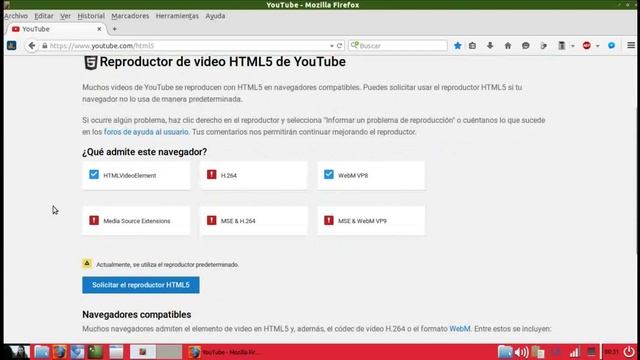Click the blue round extension icon

pyautogui.click(x=611, y=46)
